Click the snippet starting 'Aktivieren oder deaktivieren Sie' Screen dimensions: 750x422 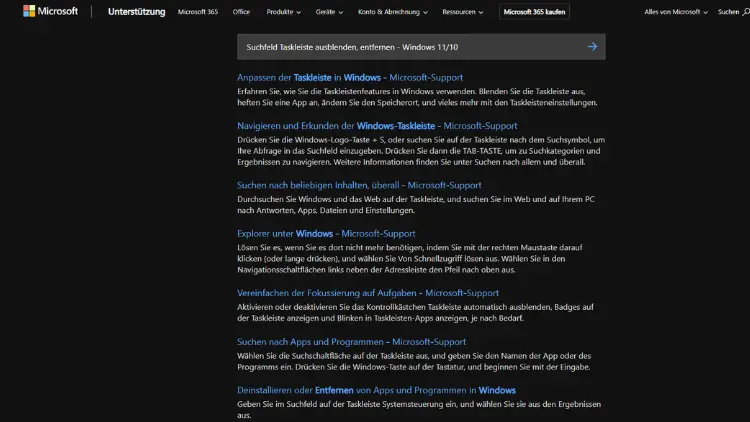tap(415, 312)
